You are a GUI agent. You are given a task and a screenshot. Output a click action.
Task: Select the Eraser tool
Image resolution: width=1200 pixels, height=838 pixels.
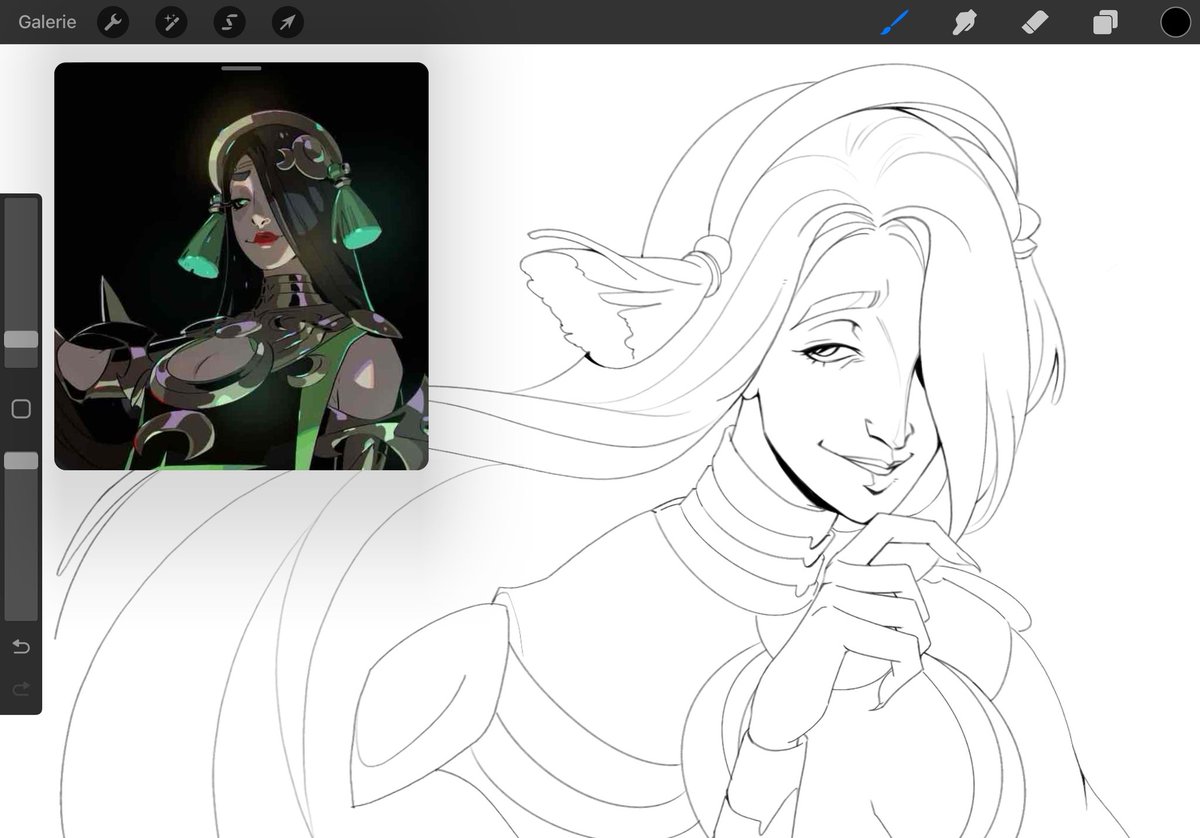(x=1035, y=22)
